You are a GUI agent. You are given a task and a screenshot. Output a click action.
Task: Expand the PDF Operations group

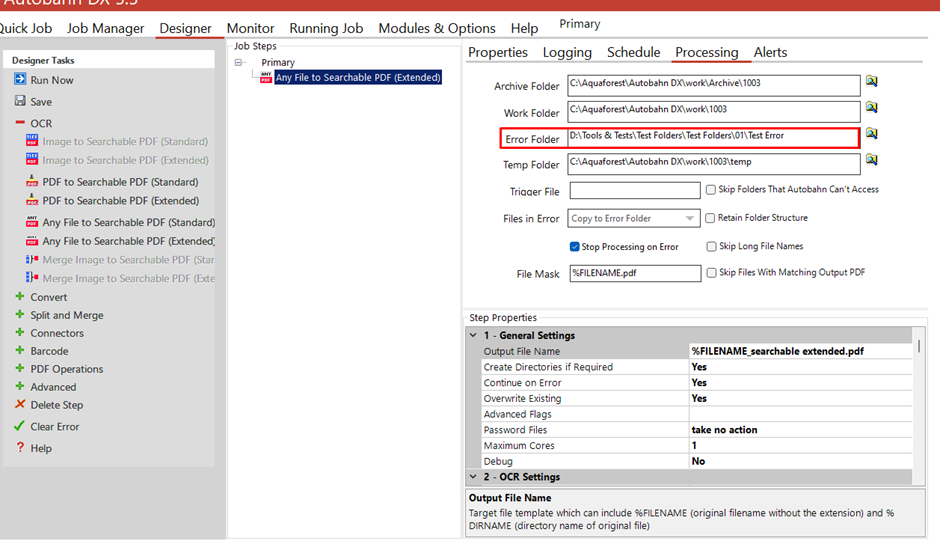coord(20,368)
